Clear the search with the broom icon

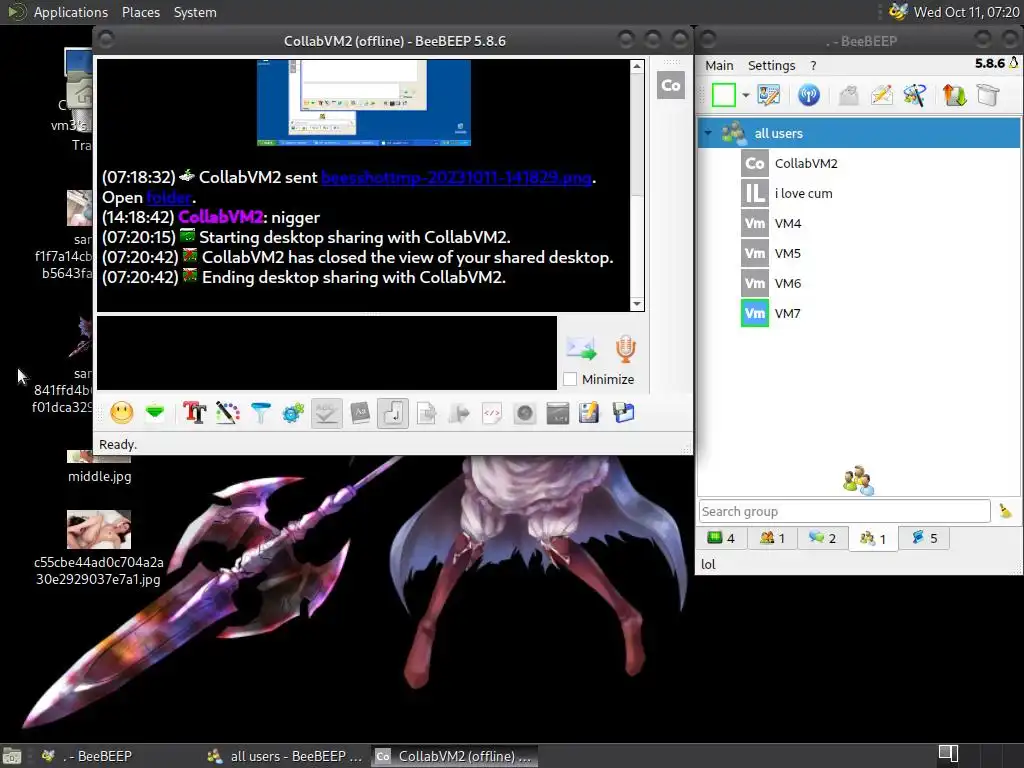coord(1006,511)
